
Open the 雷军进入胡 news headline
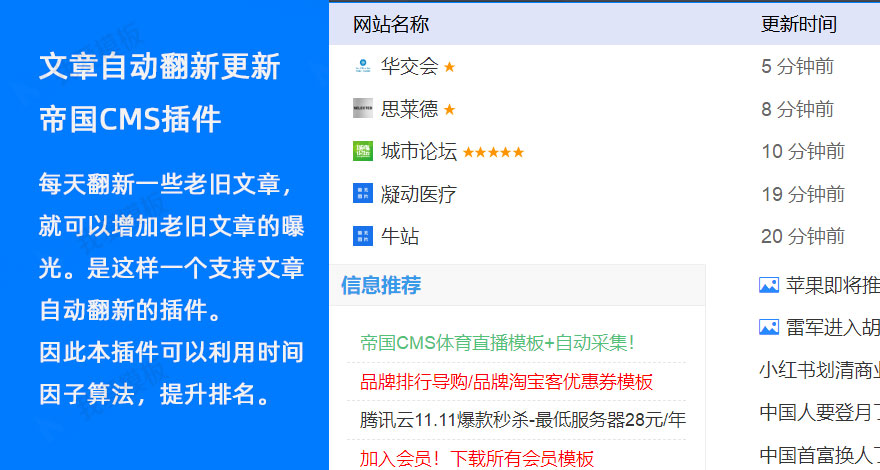832,327
